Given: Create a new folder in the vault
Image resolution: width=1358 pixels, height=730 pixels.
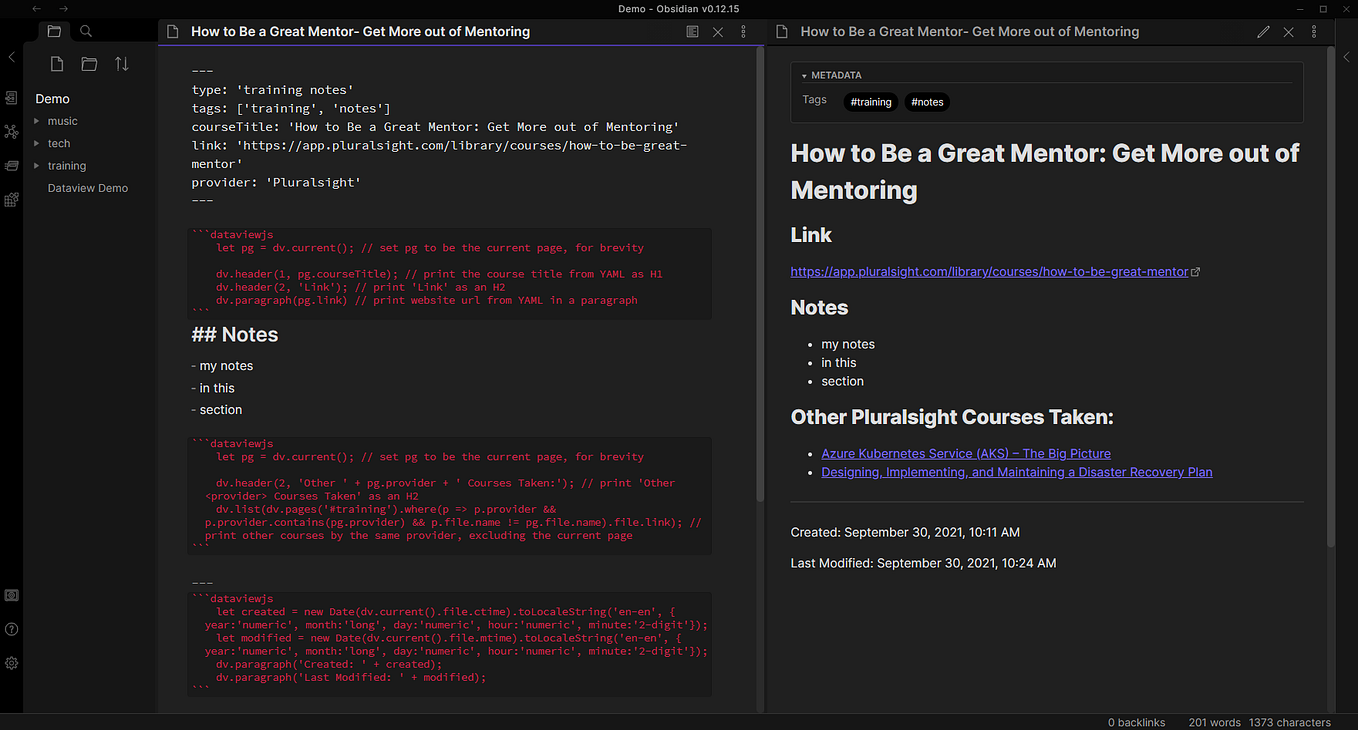Looking at the screenshot, I should click(88, 62).
